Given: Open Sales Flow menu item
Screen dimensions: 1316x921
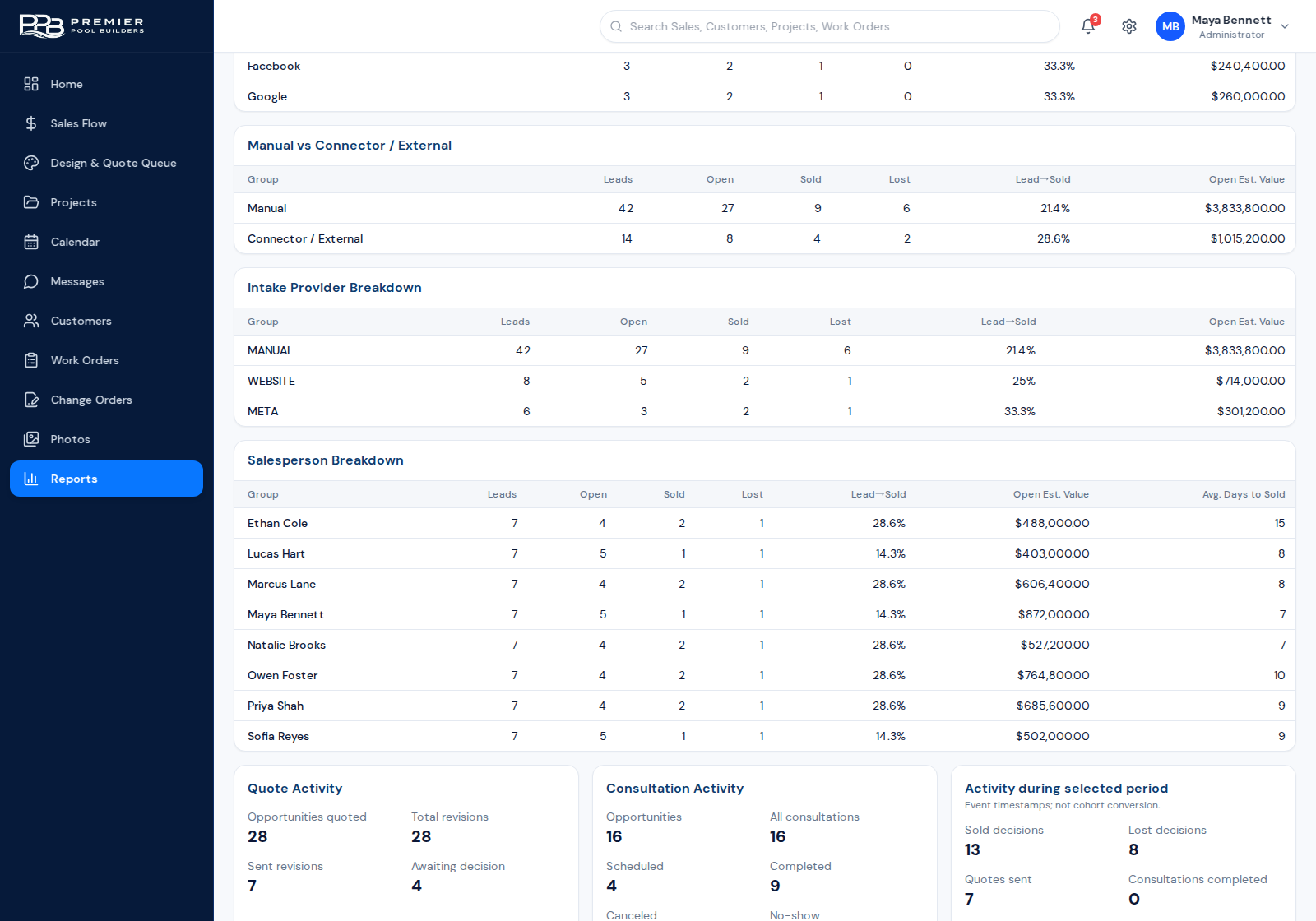Looking at the screenshot, I should point(106,123).
